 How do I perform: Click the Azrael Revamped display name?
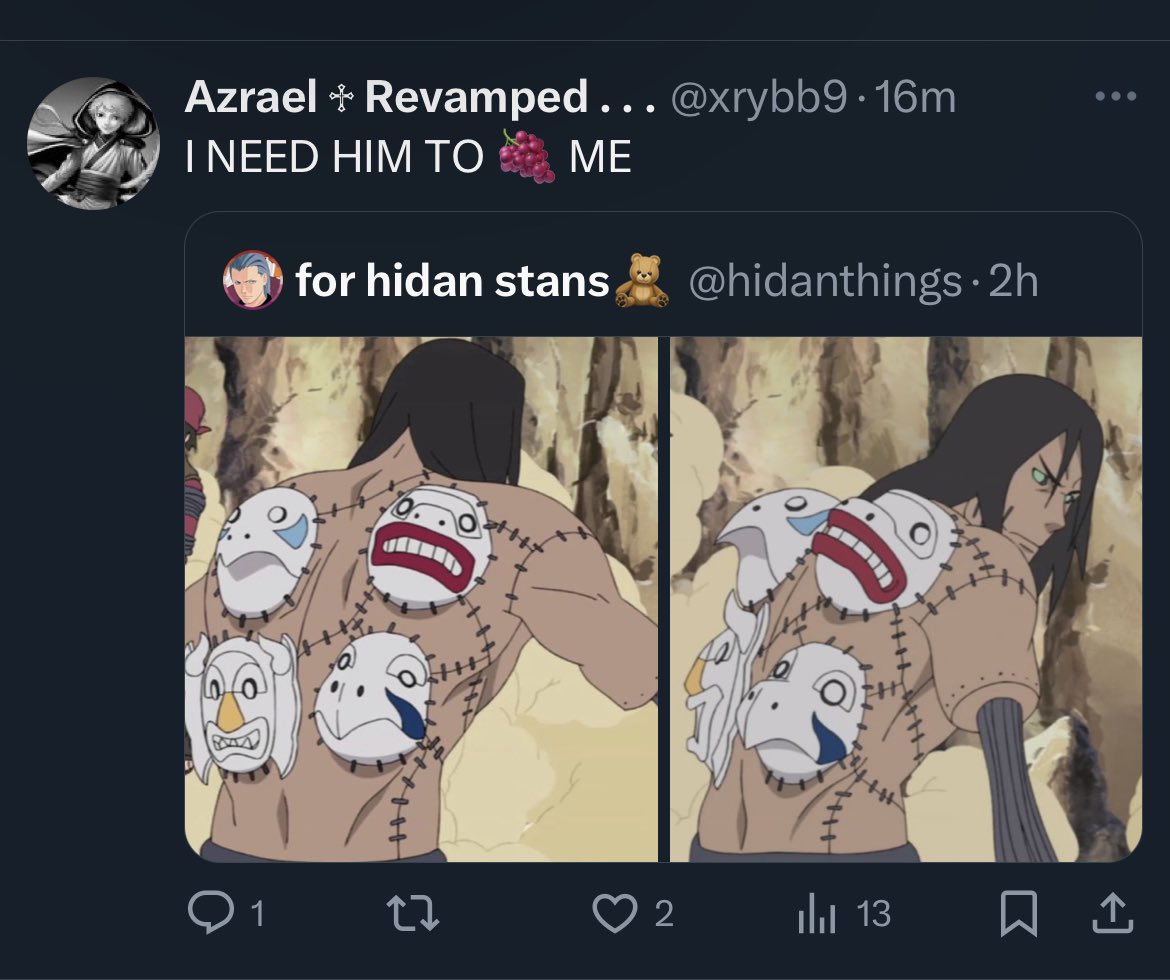coord(420,97)
